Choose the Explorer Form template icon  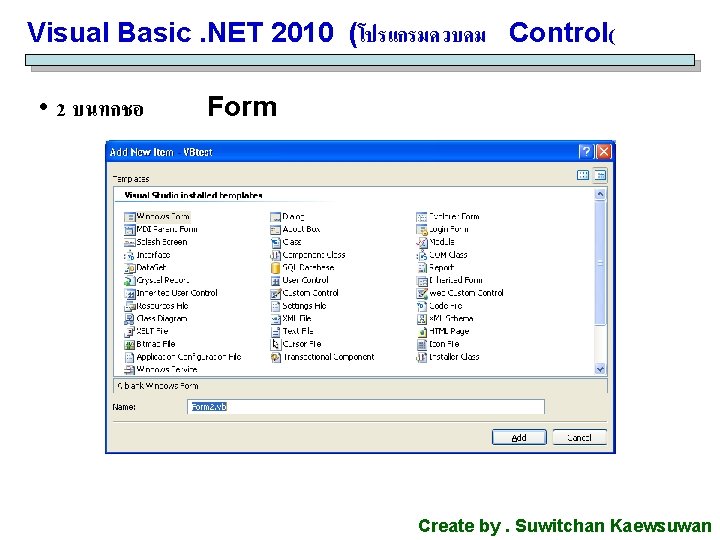(422, 217)
